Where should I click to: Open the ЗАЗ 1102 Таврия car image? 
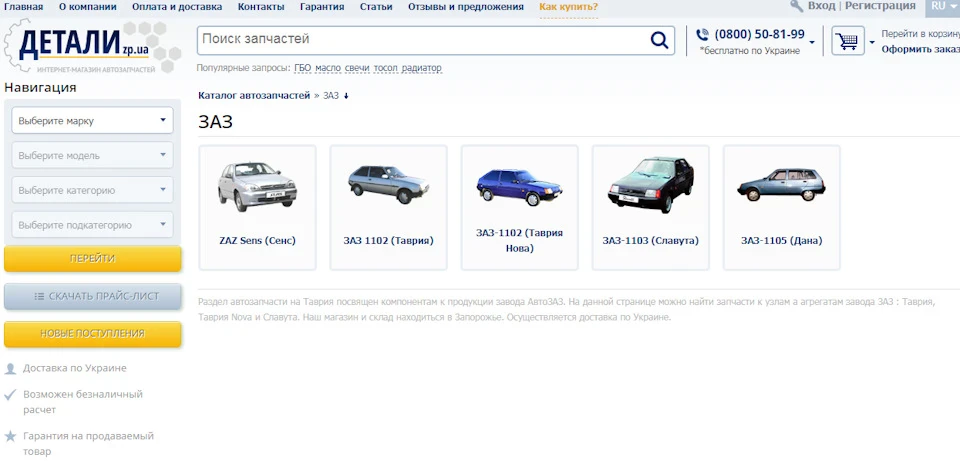pos(389,184)
